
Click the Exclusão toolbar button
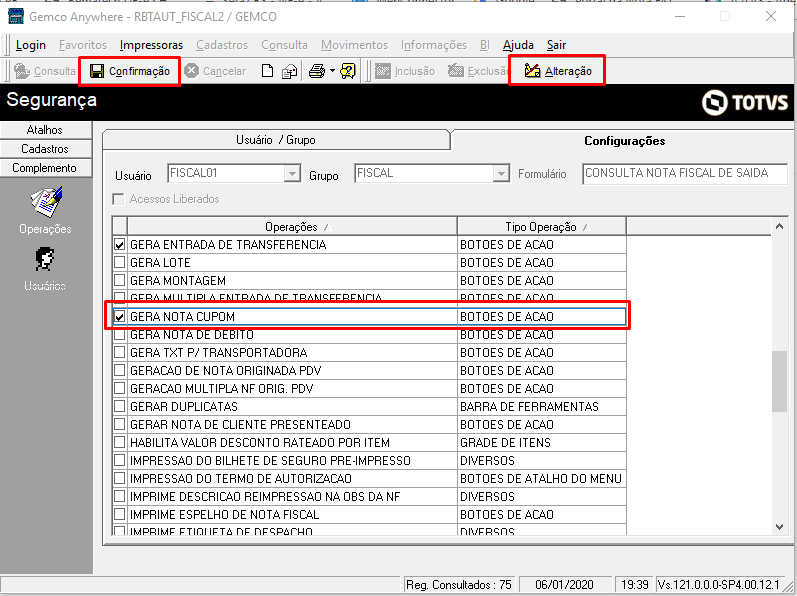click(x=478, y=71)
